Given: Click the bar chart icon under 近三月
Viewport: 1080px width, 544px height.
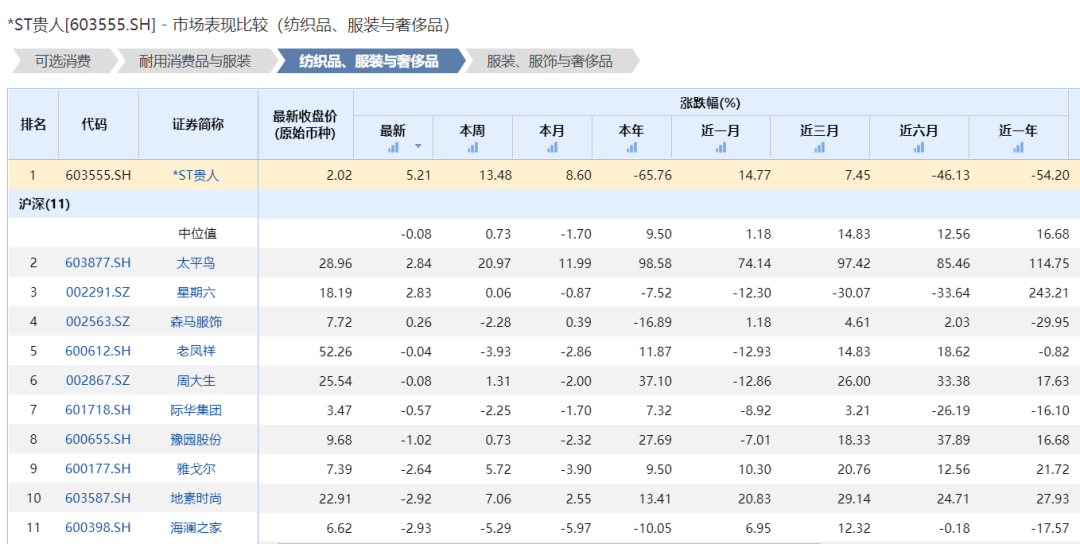Looking at the screenshot, I should [820, 147].
